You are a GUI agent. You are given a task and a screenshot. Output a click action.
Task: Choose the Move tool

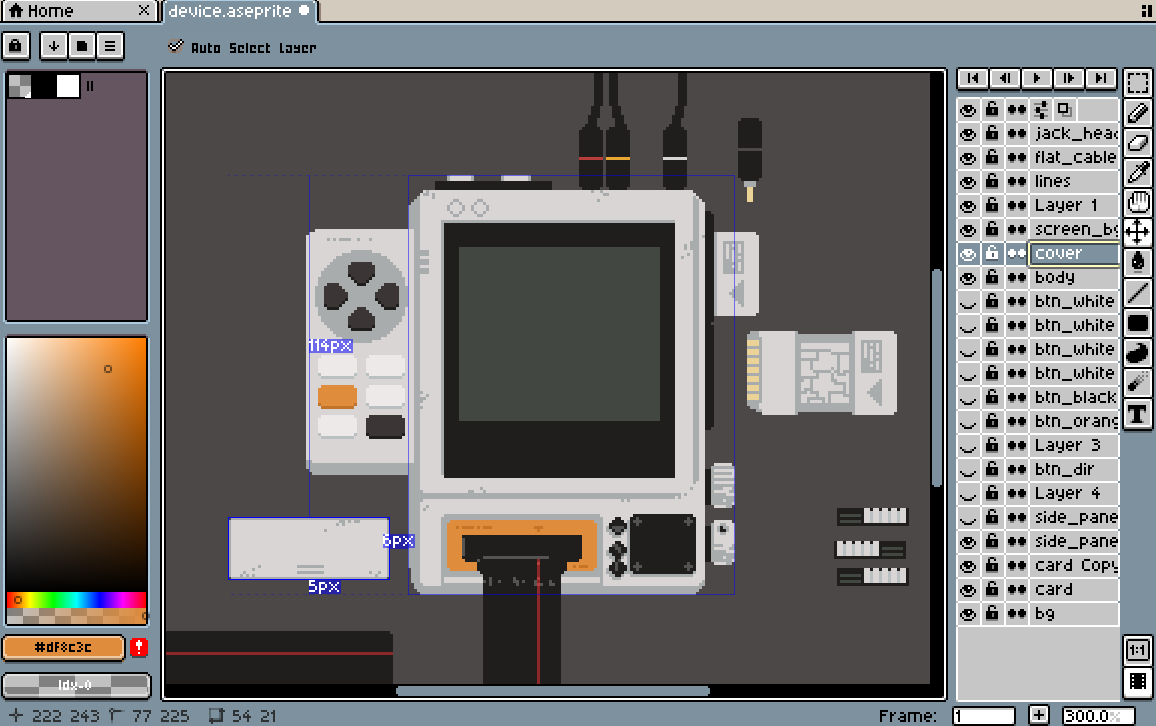coord(1137,232)
